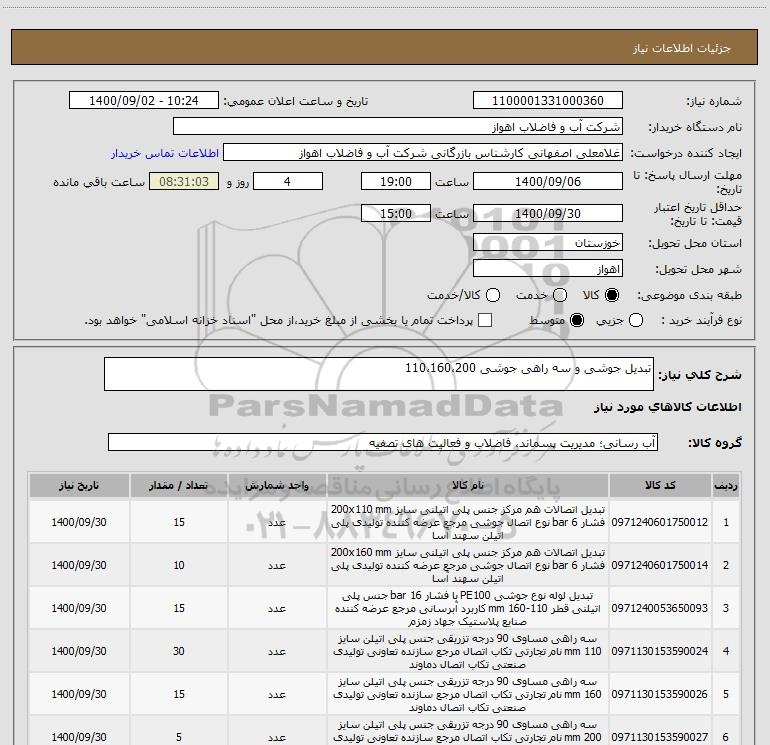
Task: Choose the جزیی purchase type radio
Action: (x=636, y=320)
